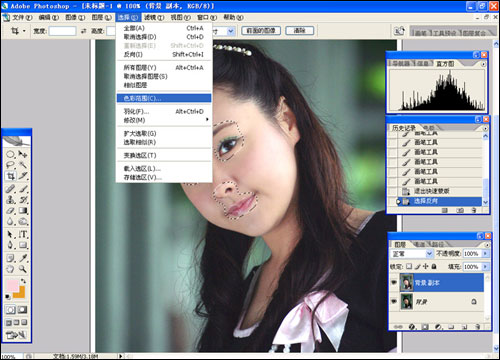Open the pink foreground color swatch

point(12,286)
